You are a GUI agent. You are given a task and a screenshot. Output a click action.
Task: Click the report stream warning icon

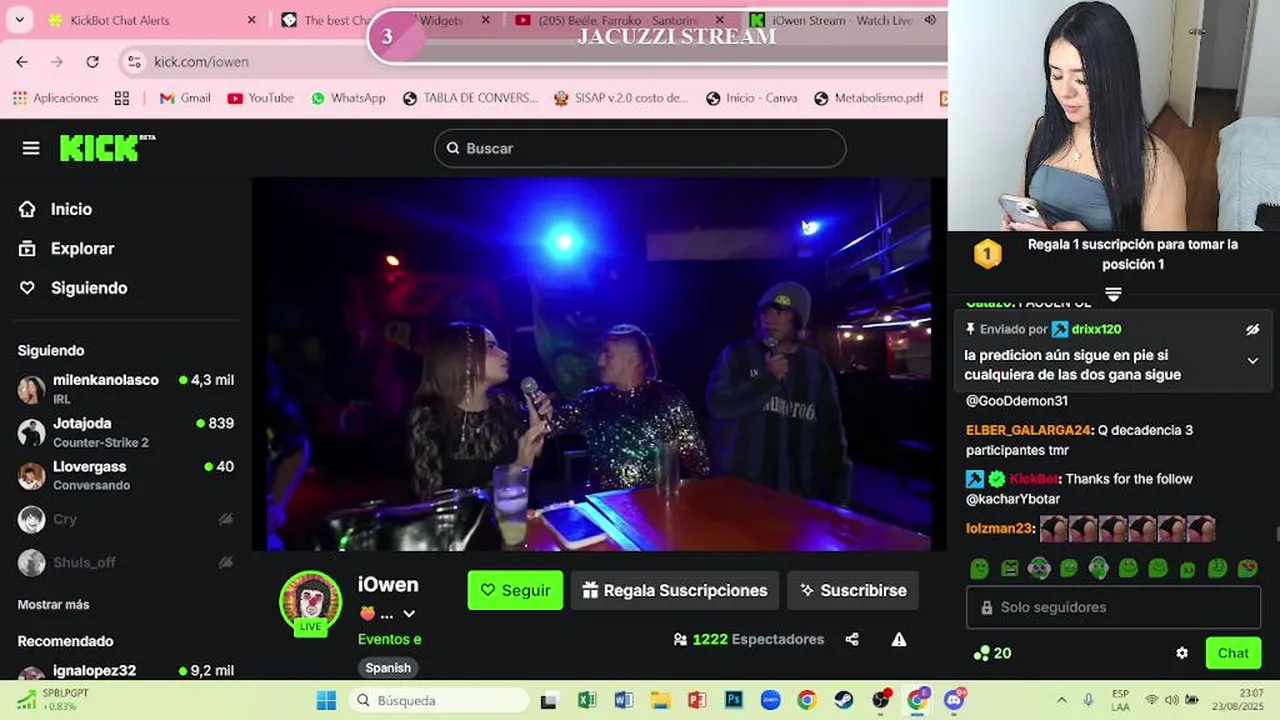tap(899, 639)
